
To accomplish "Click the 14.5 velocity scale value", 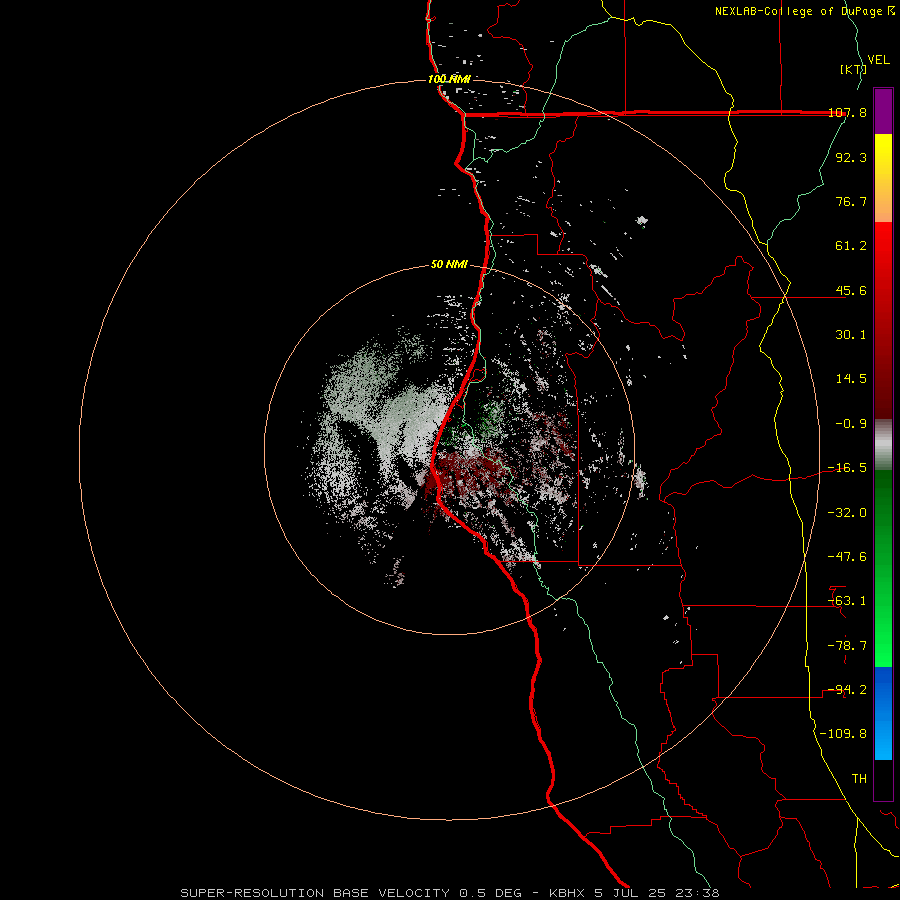I will pyautogui.click(x=851, y=379).
